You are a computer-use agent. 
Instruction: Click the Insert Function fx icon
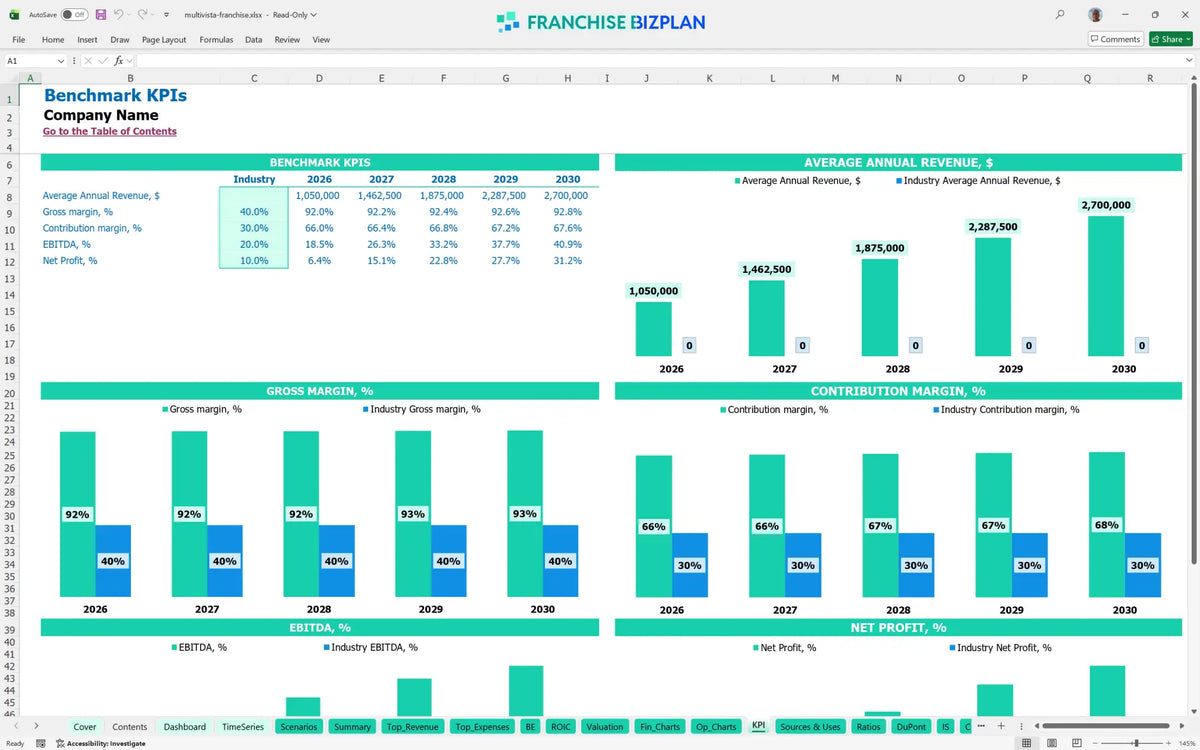[x=118, y=61]
